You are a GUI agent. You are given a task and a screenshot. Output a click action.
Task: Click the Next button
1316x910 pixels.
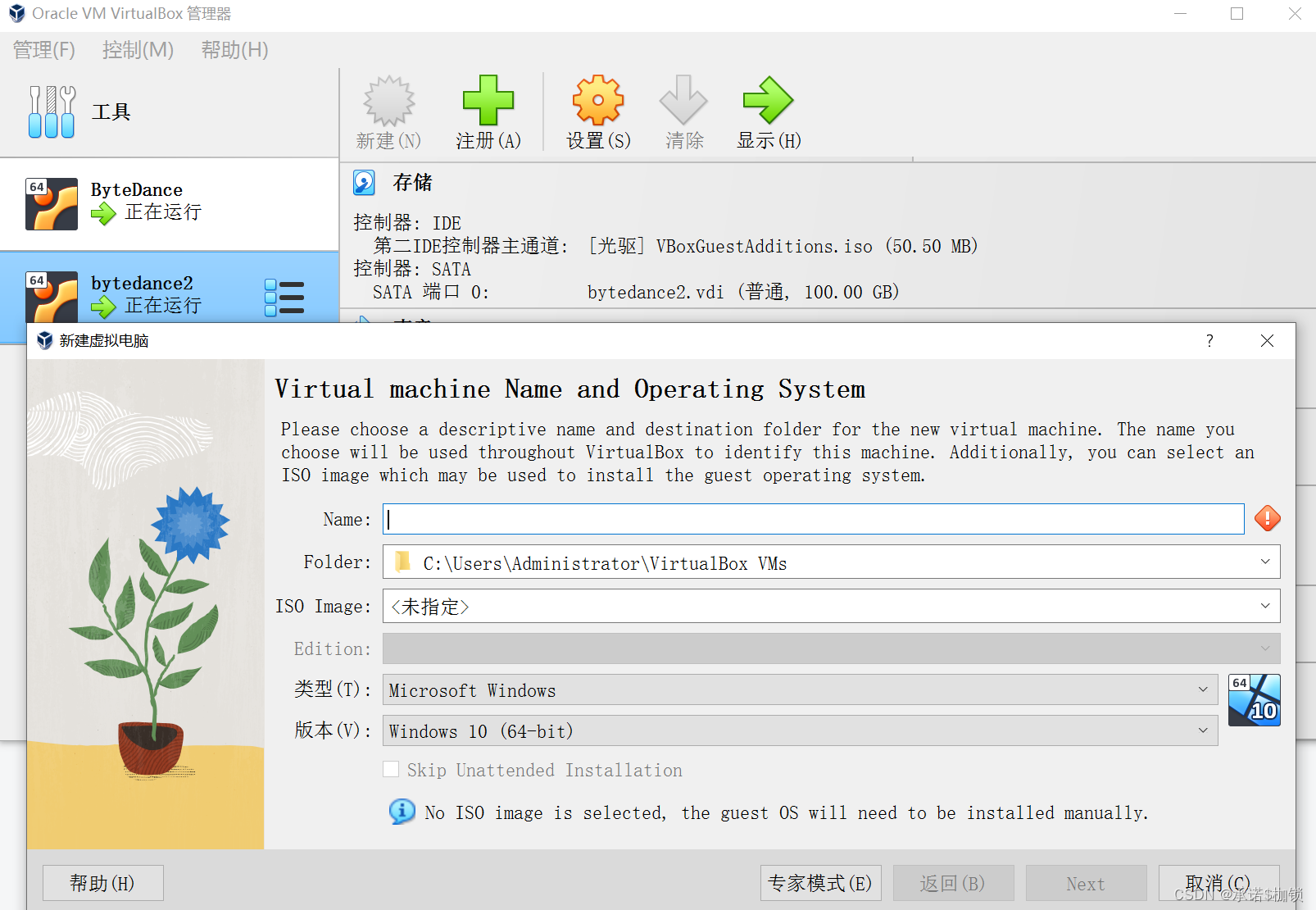1086,883
